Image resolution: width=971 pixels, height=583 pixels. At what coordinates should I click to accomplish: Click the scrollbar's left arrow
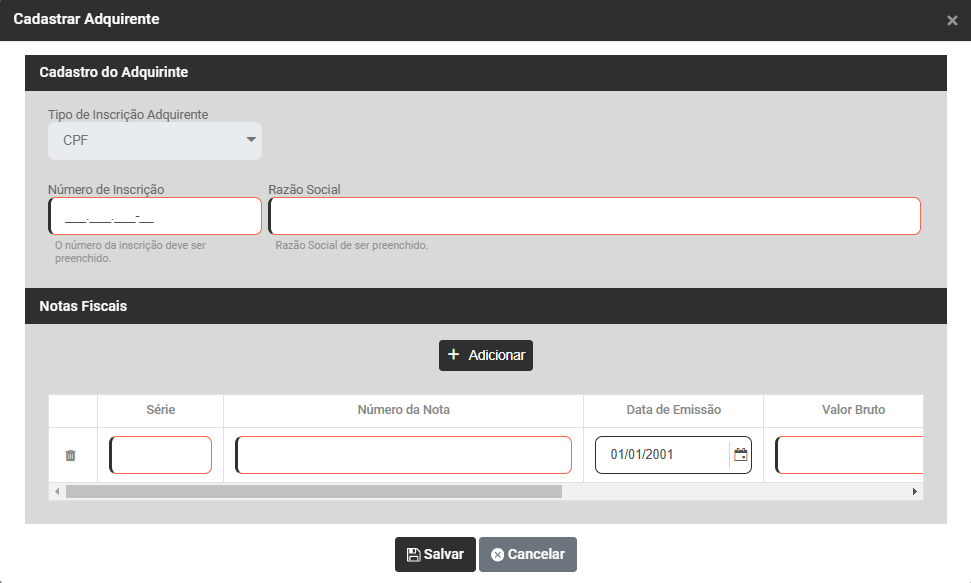tap(57, 491)
